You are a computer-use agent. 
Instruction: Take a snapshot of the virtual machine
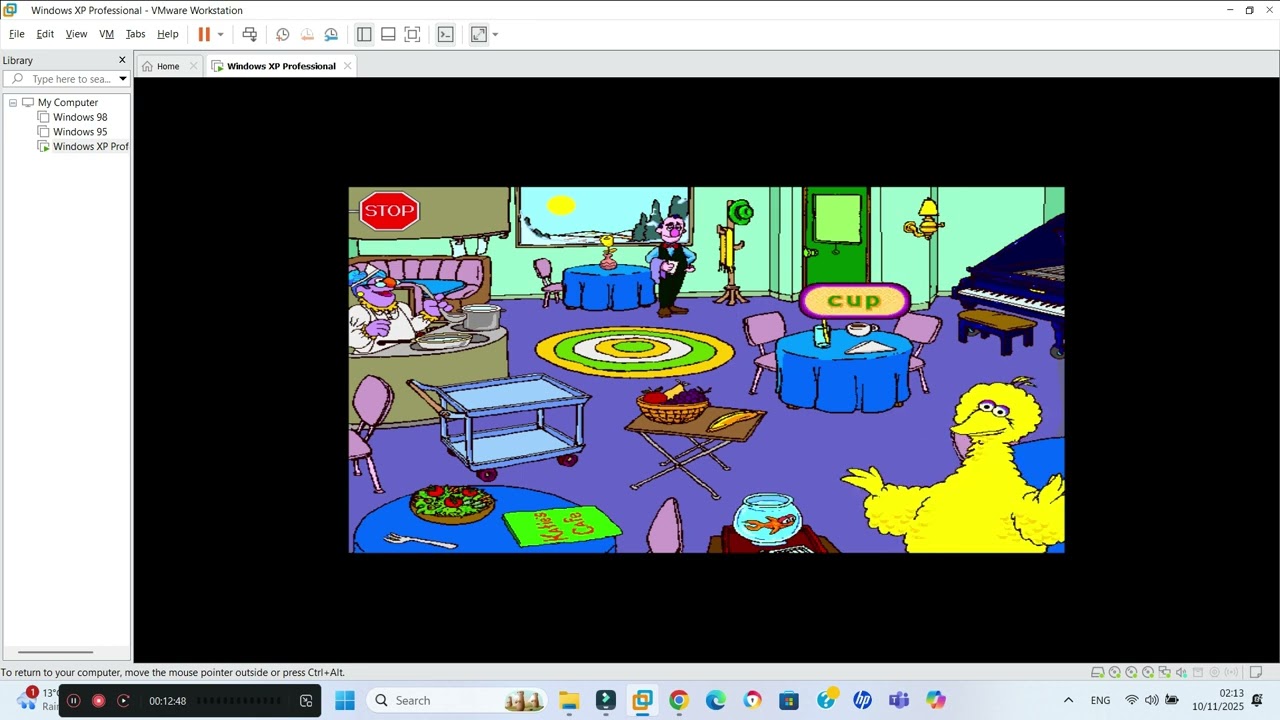(x=283, y=34)
